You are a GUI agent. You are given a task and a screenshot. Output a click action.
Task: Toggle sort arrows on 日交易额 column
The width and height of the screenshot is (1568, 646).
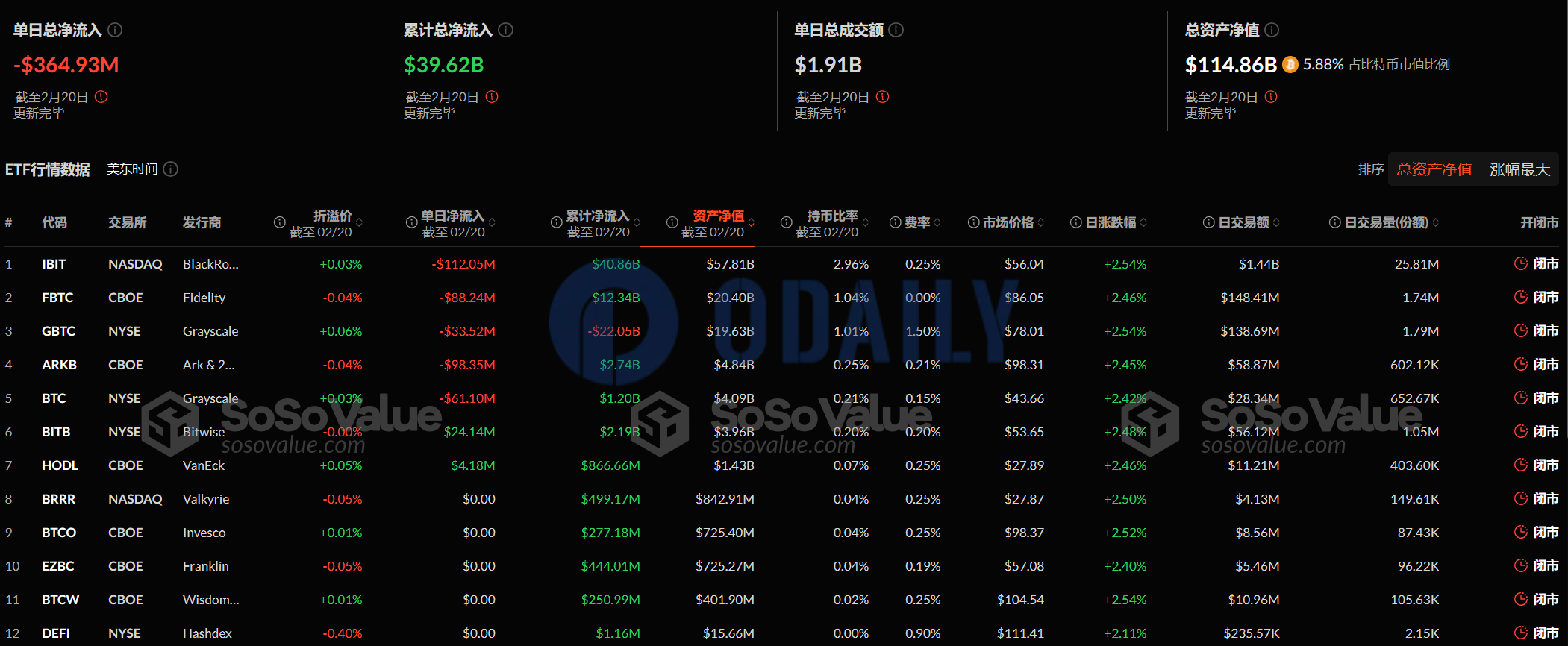[1276, 222]
